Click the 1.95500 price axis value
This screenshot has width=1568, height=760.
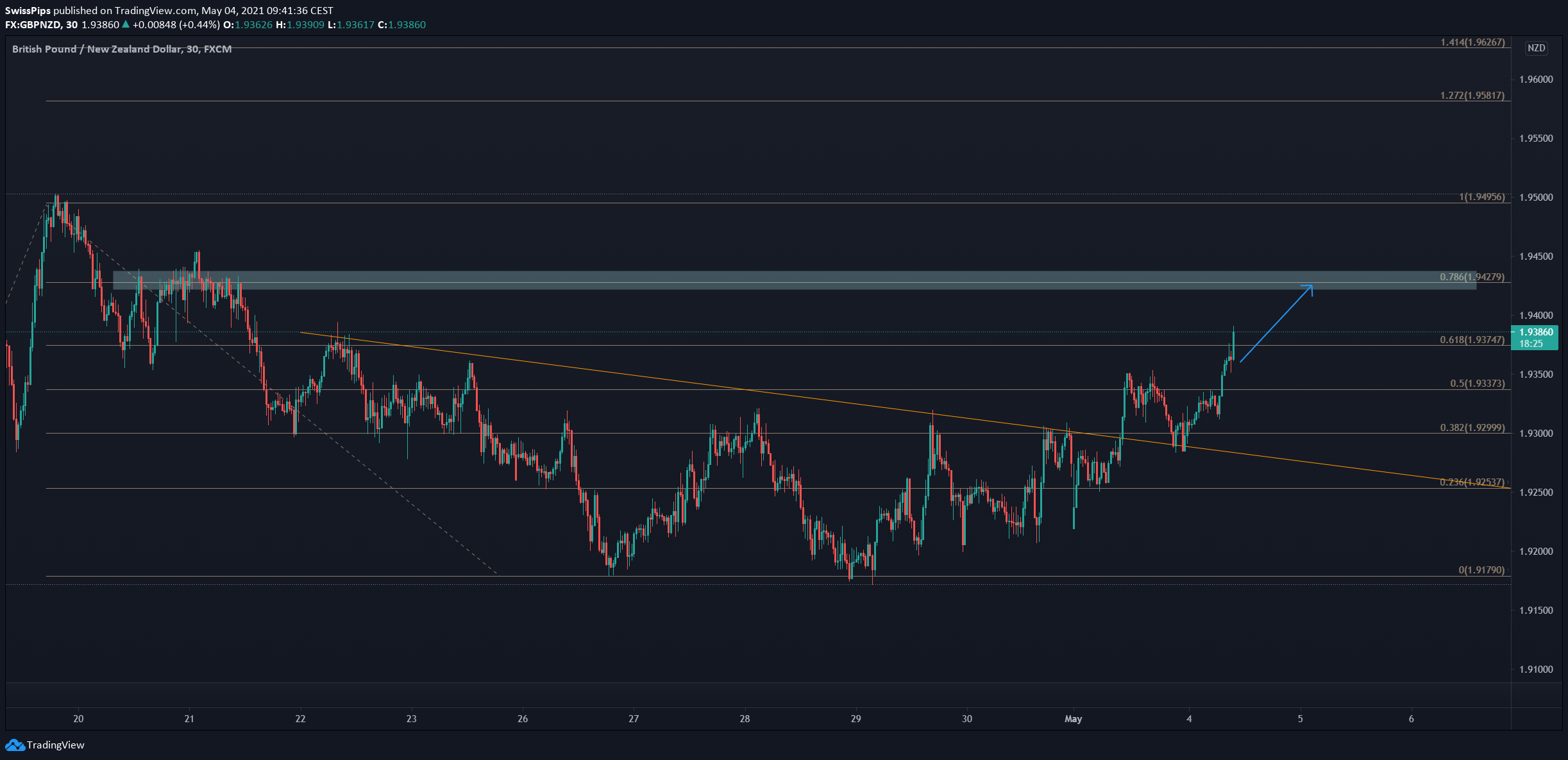point(1536,139)
